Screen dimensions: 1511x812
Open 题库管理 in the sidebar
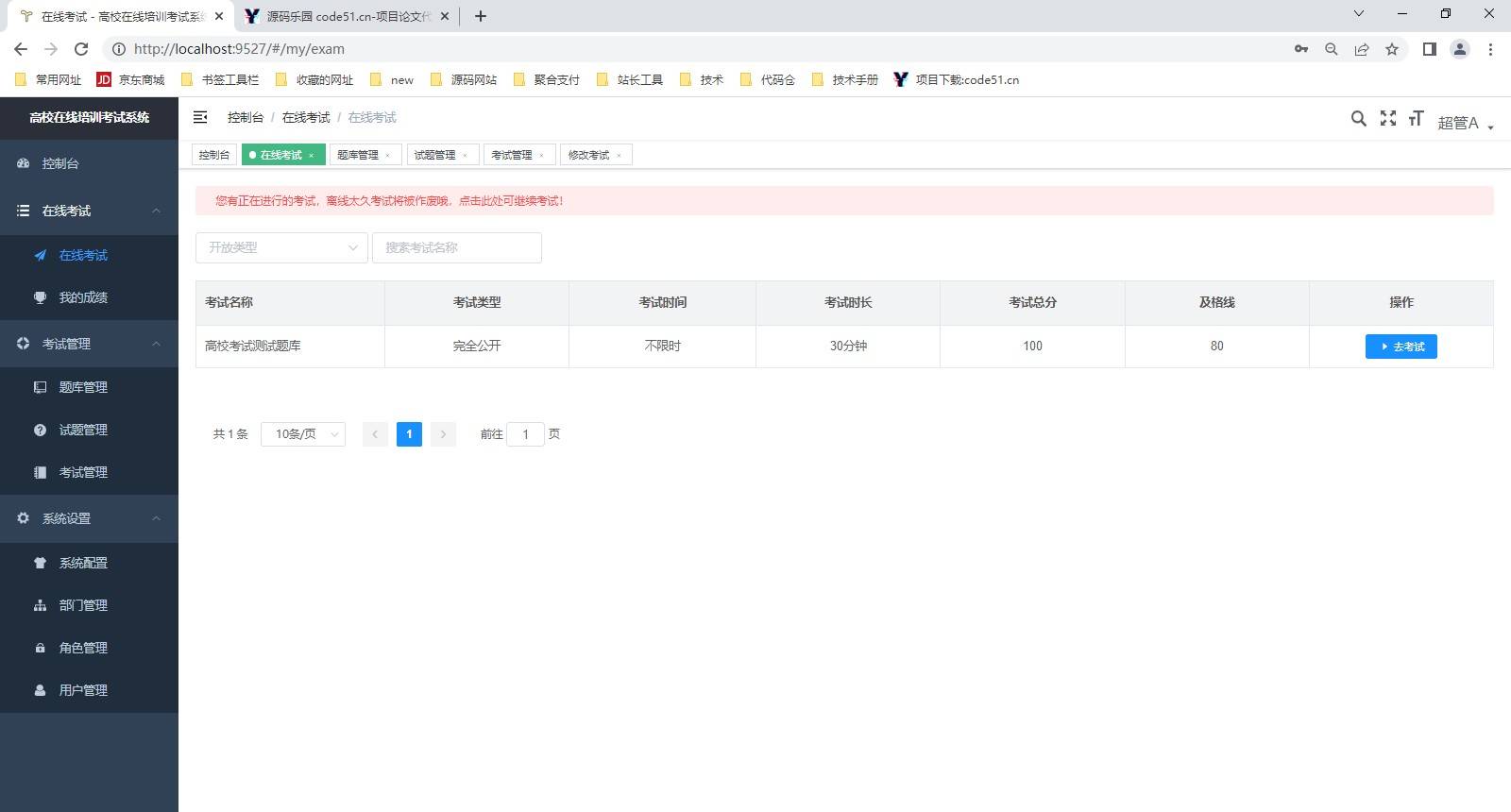tap(89, 387)
